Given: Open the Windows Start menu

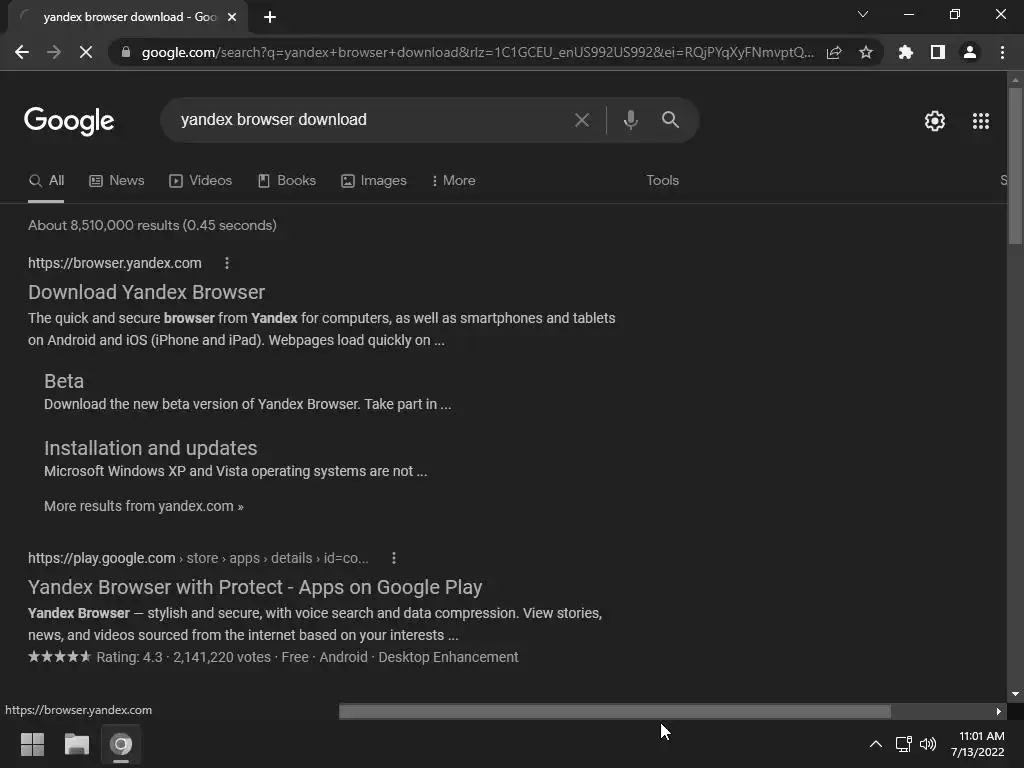Looking at the screenshot, I should click(32, 744).
